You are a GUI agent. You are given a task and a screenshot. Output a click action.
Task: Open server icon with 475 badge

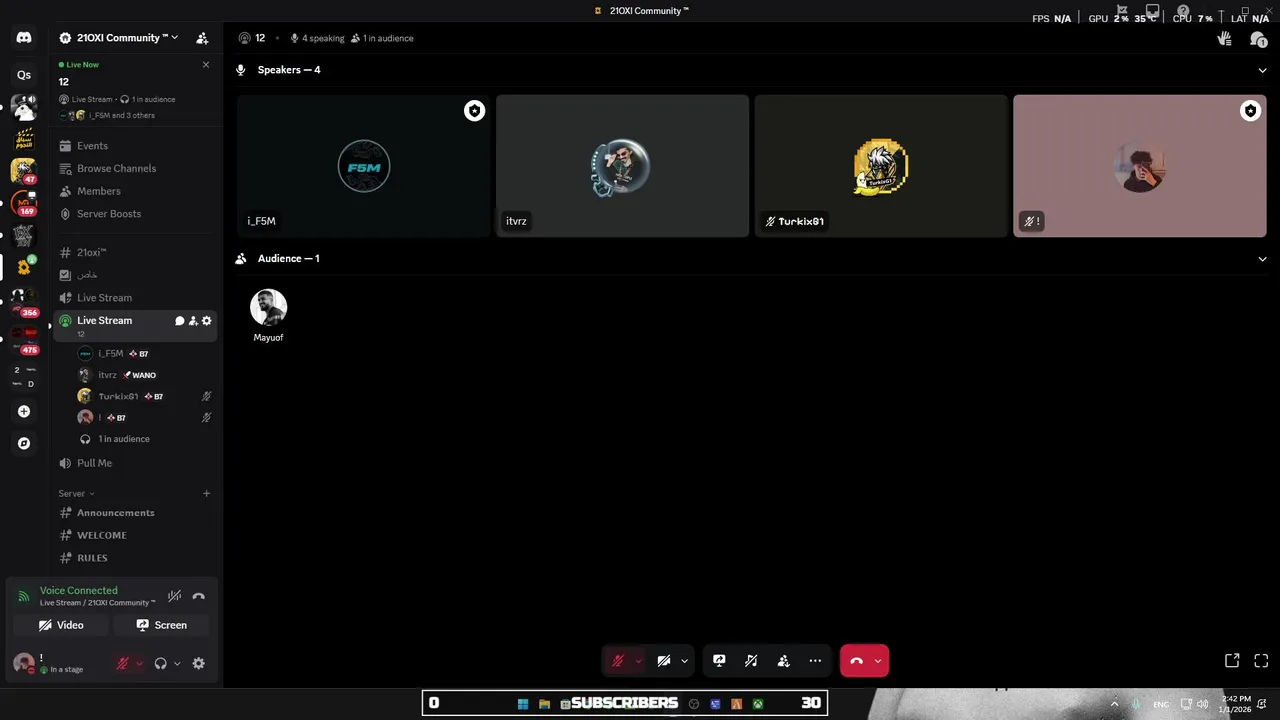[x=24, y=339]
